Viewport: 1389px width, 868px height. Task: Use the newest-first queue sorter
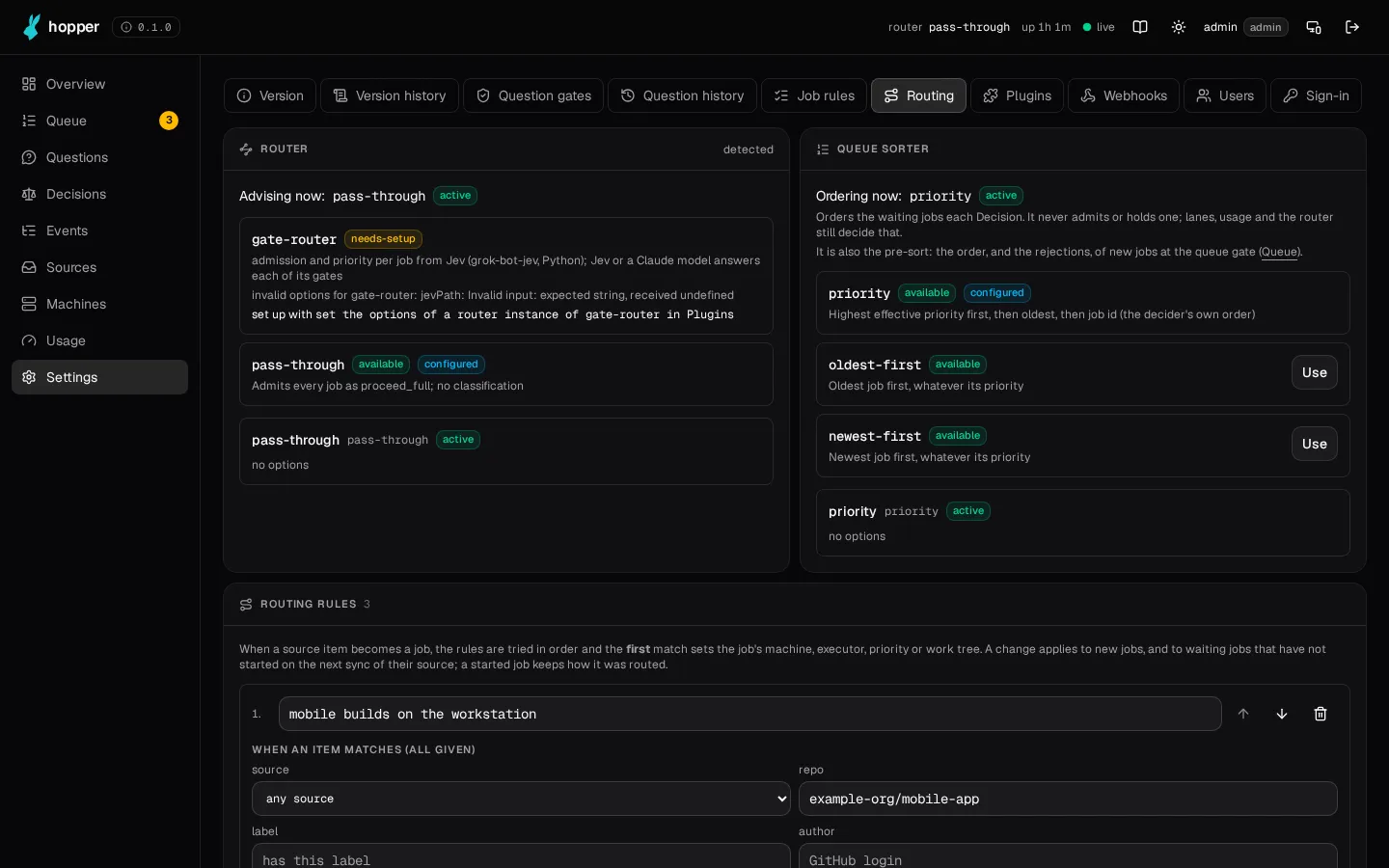click(1315, 444)
